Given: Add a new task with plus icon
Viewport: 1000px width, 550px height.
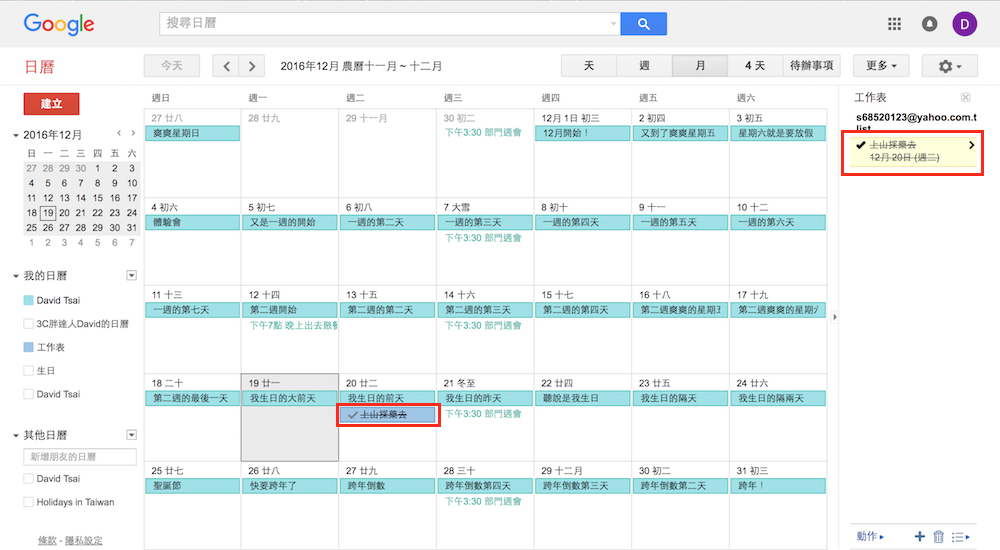Looking at the screenshot, I should [919, 537].
